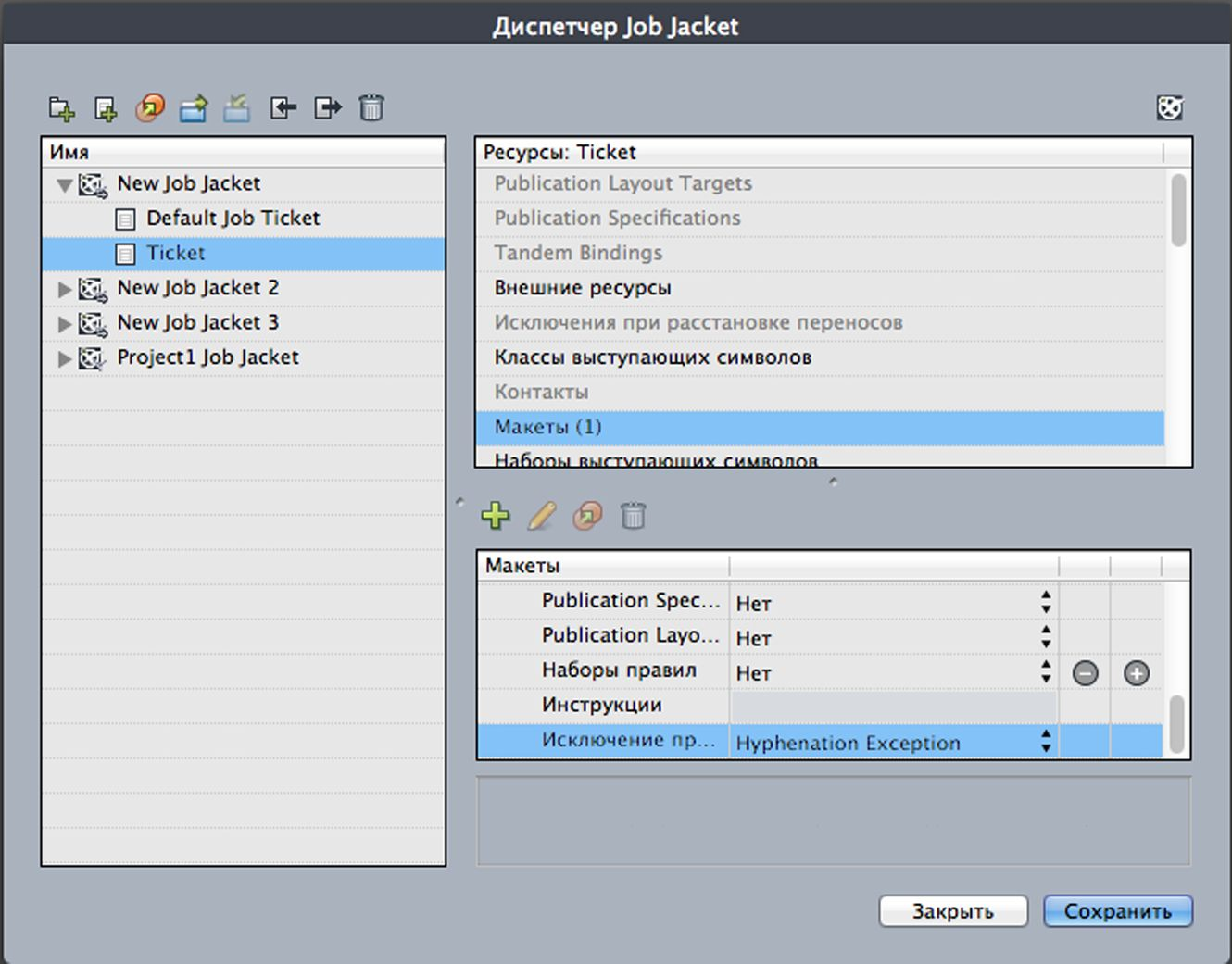Screen dimensions: 1232x964
Task: Select Макеты (1) resource
Action: coord(820,428)
